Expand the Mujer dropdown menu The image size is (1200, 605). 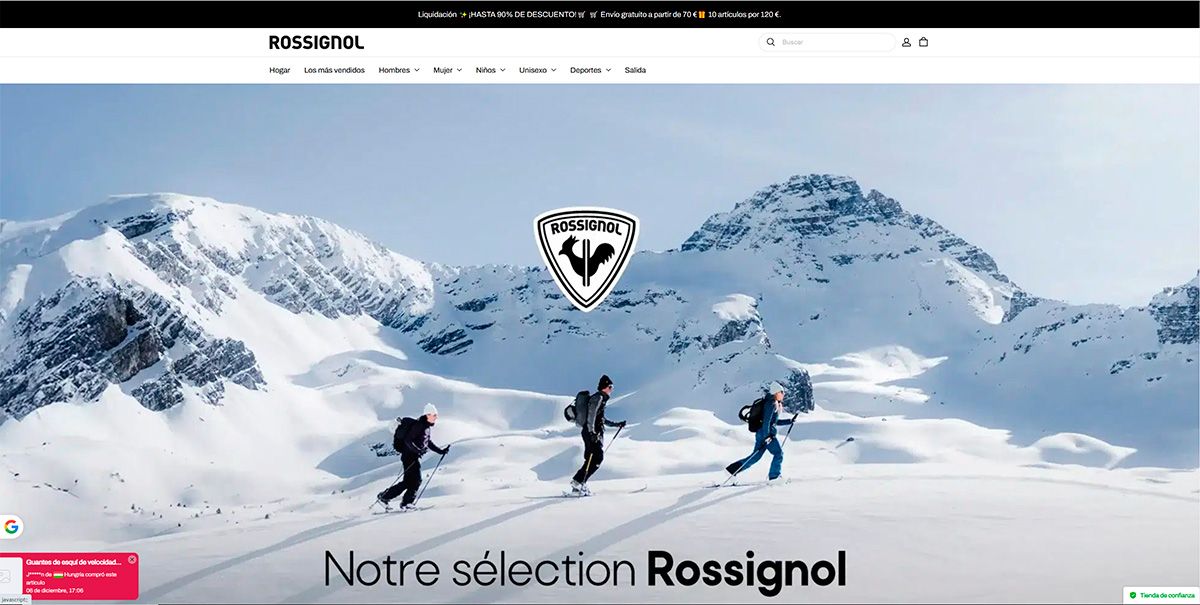coord(447,70)
